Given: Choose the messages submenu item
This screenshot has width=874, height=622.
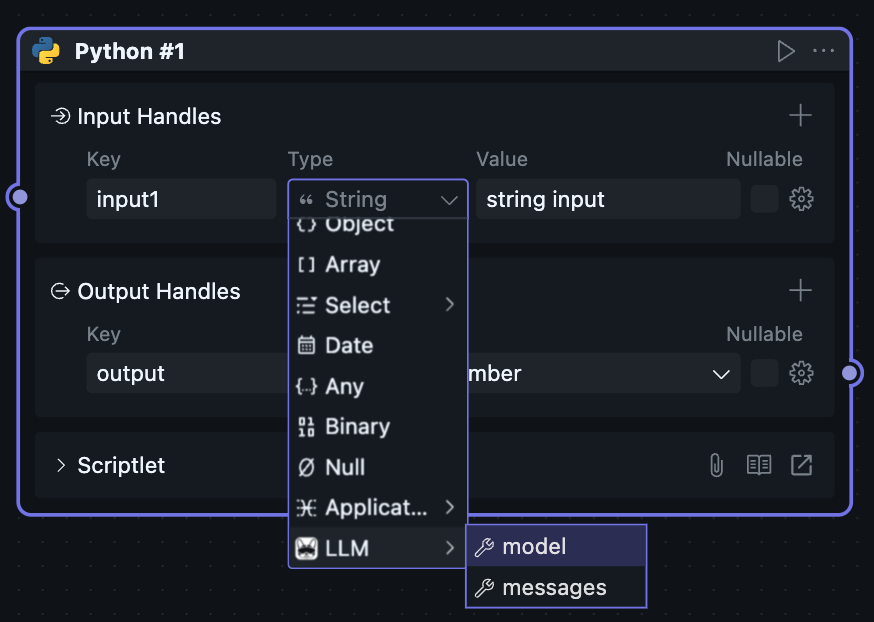Looking at the screenshot, I should [x=554, y=588].
